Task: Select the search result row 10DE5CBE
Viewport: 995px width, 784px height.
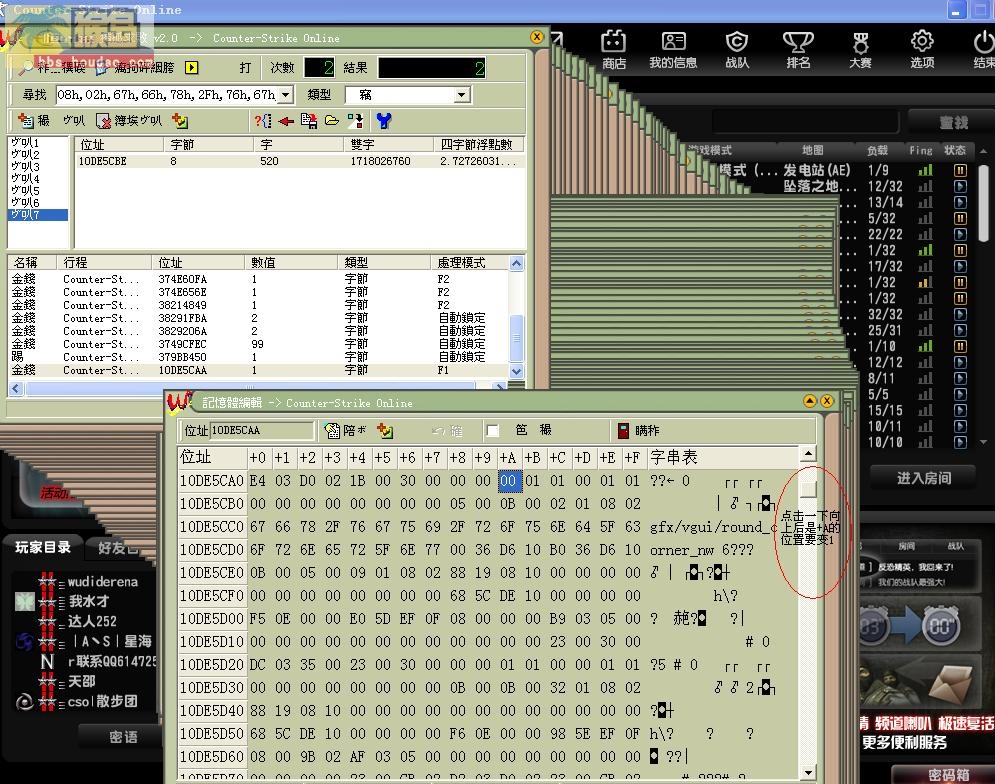Action: (x=300, y=161)
